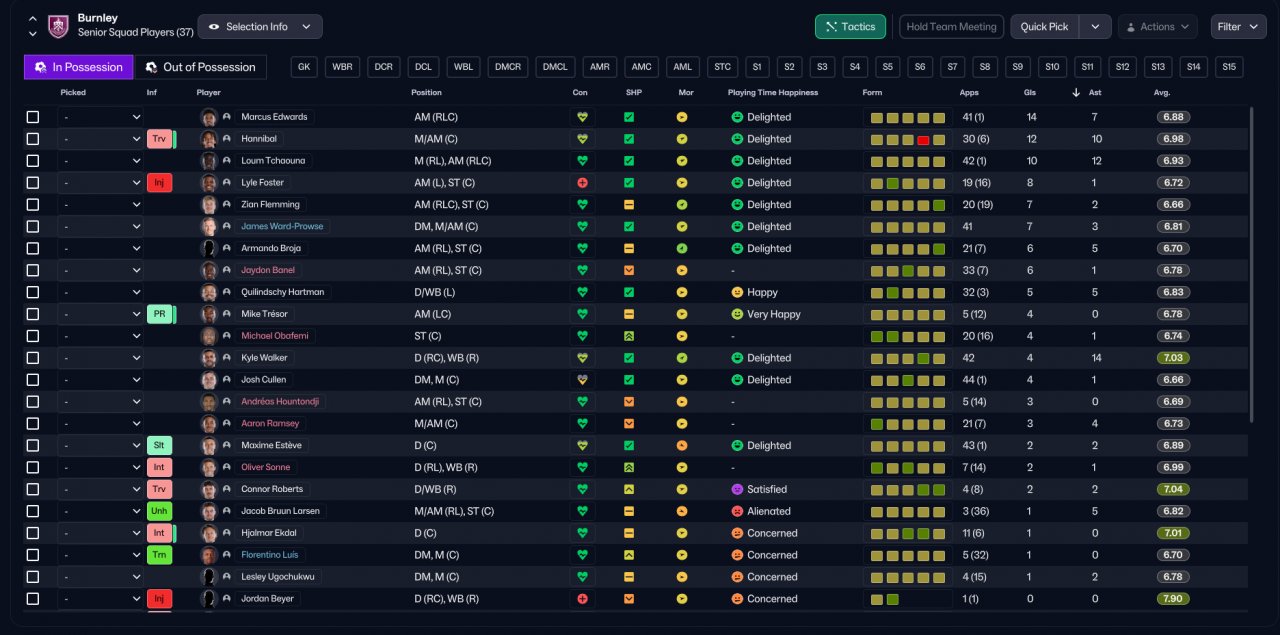Click the Burnley club badge icon
The image size is (1280, 635).
coord(59,26)
